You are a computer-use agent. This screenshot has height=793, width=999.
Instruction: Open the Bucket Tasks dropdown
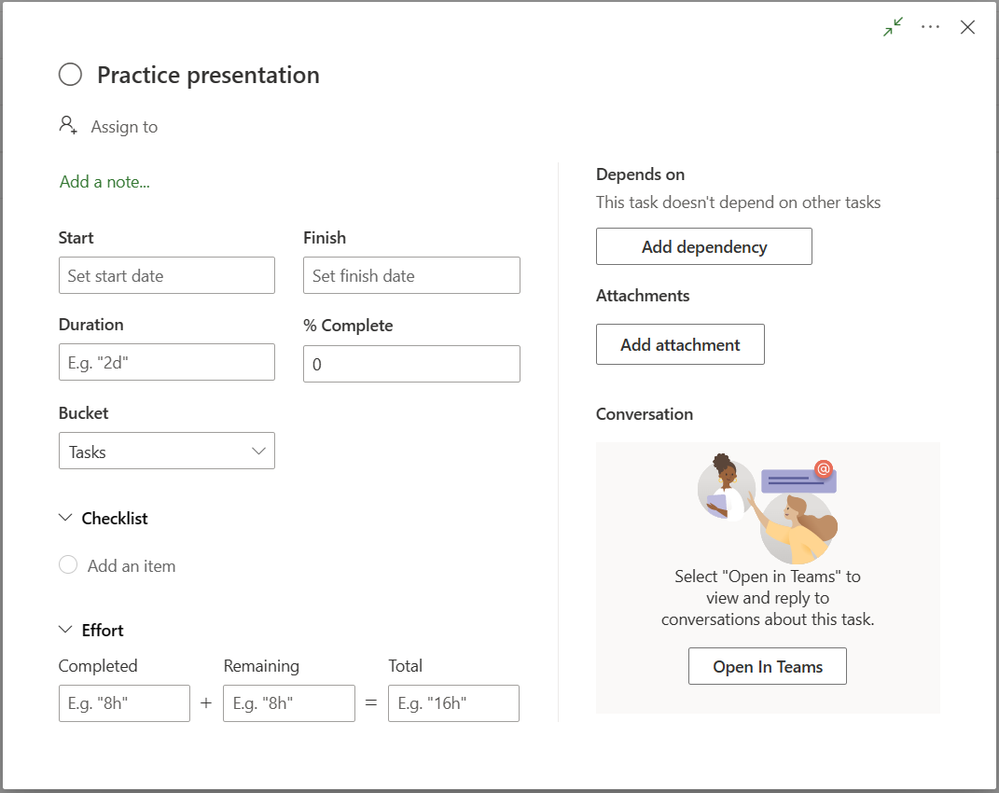167,451
